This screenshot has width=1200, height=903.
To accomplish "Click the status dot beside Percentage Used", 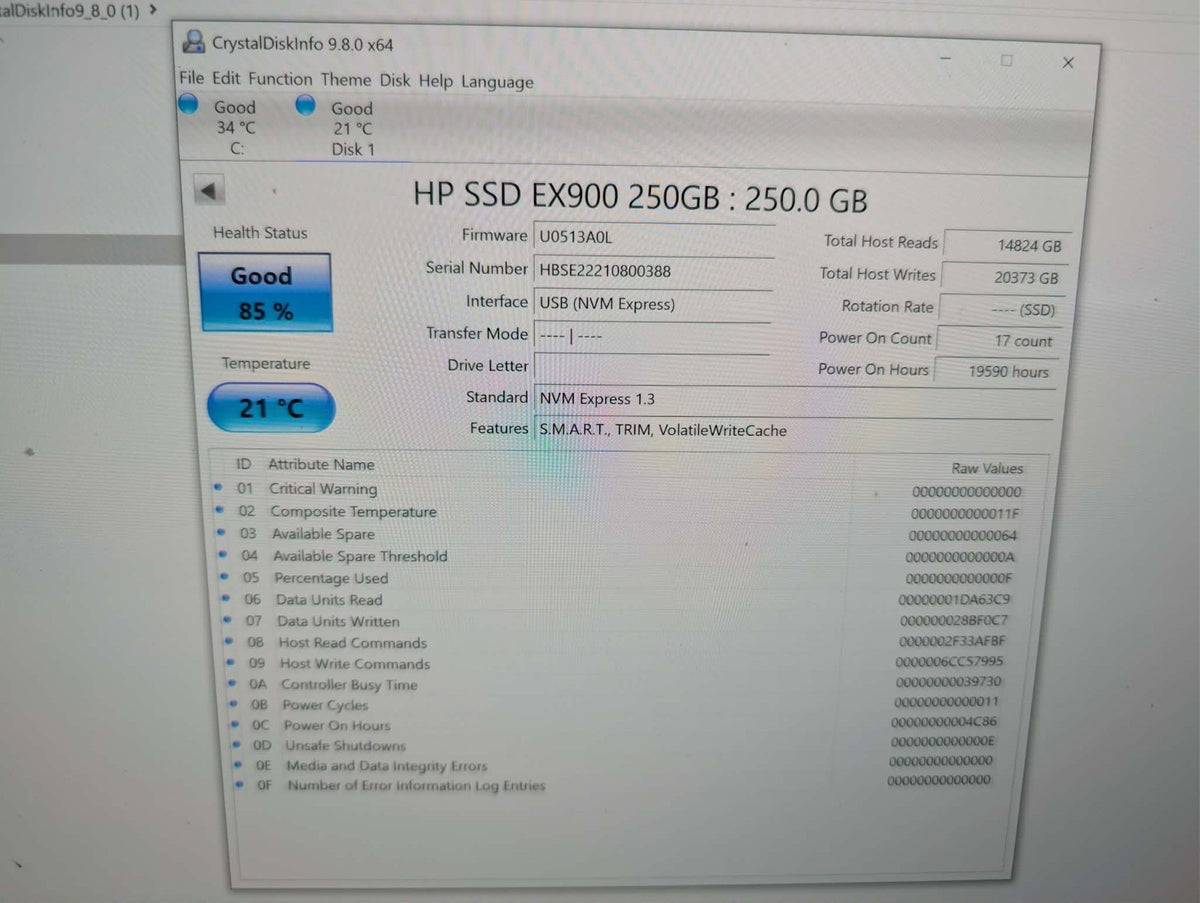I will click(224, 577).
